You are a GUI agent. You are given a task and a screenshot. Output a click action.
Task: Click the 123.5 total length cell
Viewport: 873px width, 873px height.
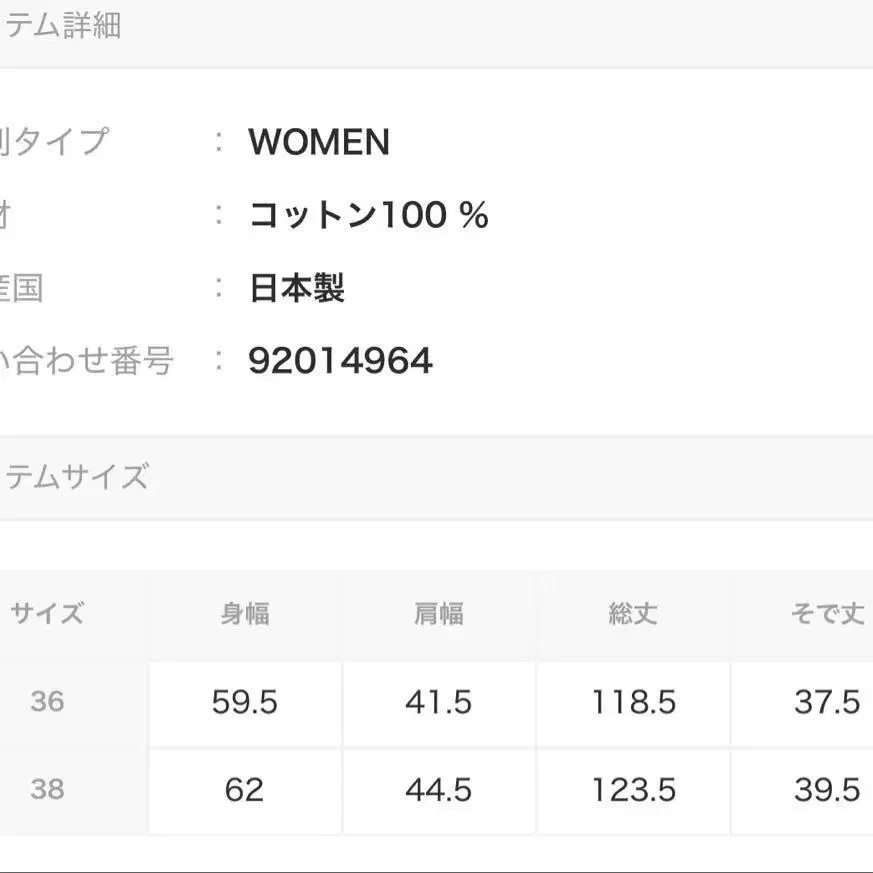click(633, 791)
